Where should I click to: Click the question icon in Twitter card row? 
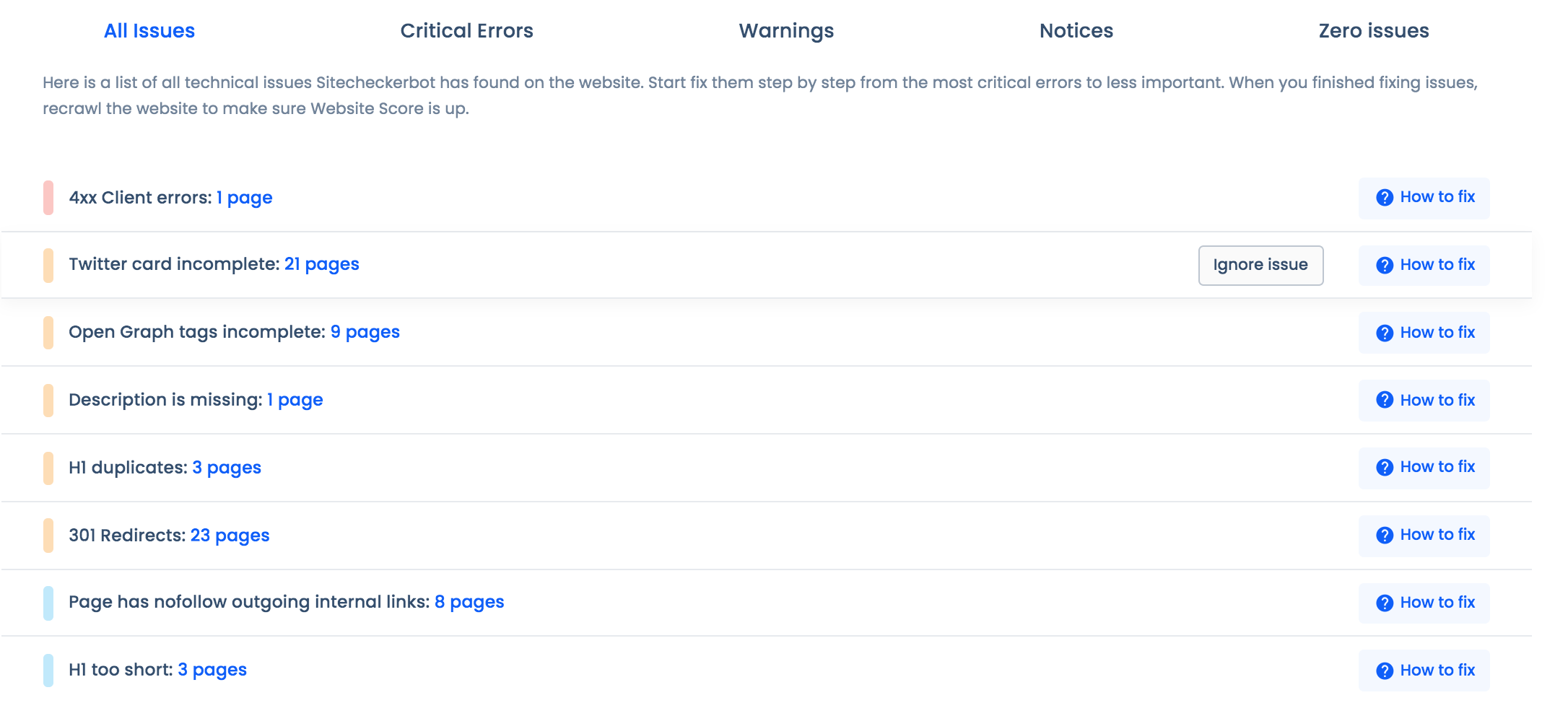pyautogui.click(x=1384, y=265)
